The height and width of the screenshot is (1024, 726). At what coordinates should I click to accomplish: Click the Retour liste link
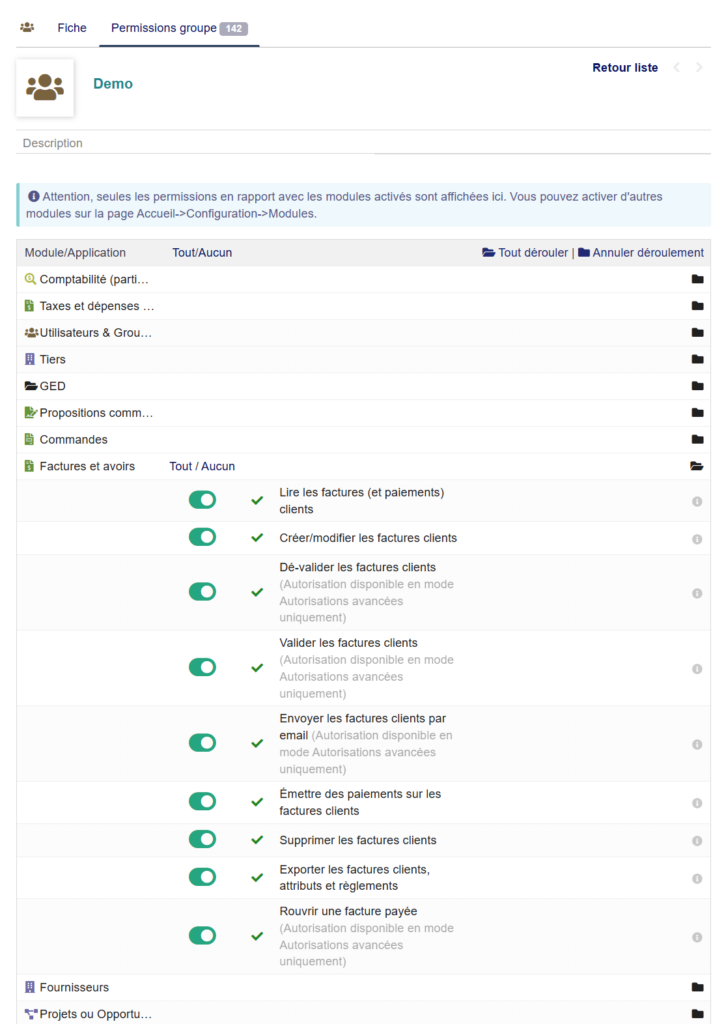pos(625,68)
